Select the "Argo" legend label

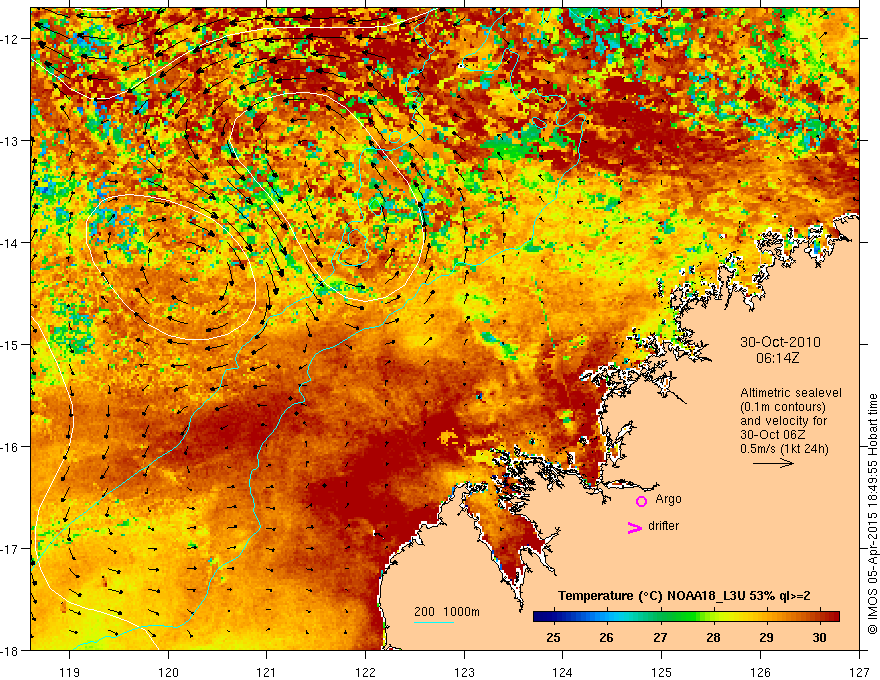coord(668,499)
